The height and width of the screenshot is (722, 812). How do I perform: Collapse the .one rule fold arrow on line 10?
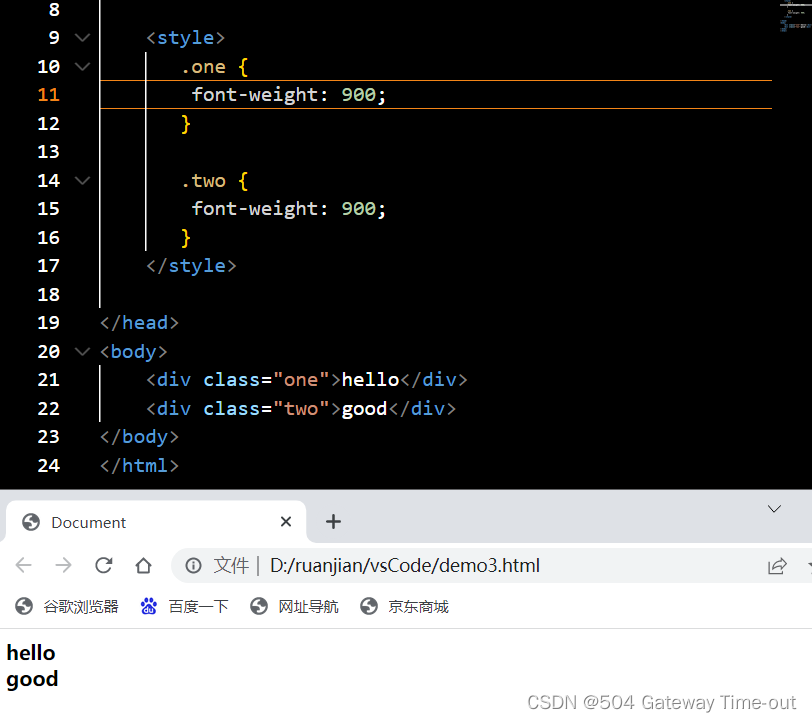pyautogui.click(x=82, y=66)
